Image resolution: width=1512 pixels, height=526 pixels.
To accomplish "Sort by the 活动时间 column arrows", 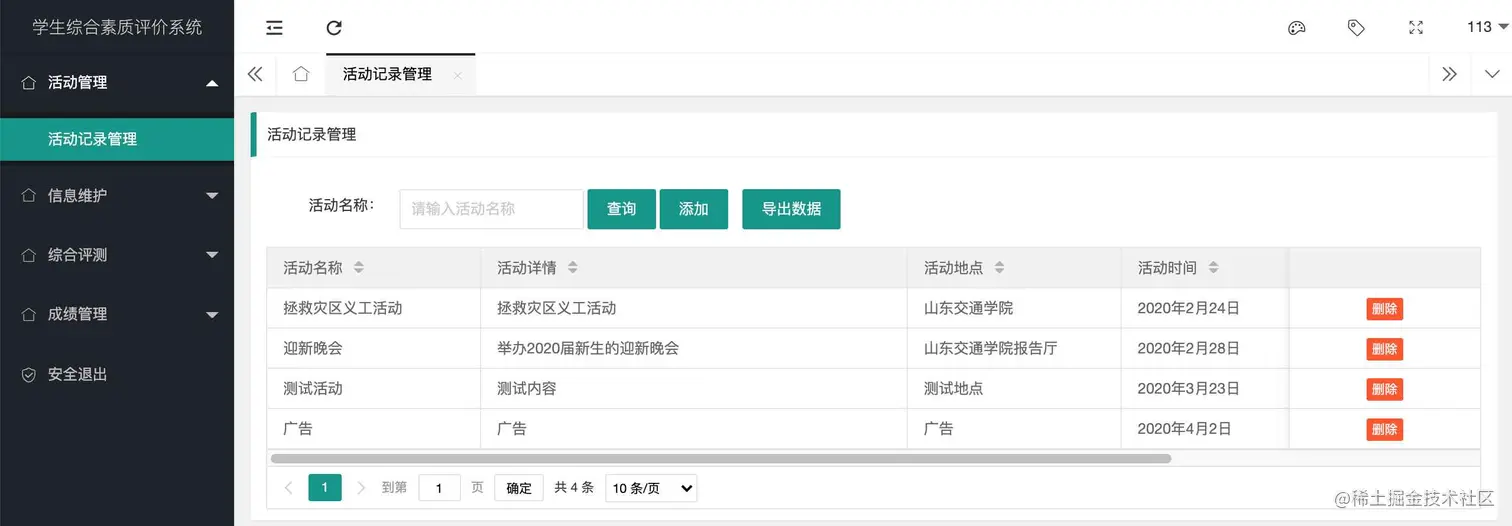I will pos(1213,268).
